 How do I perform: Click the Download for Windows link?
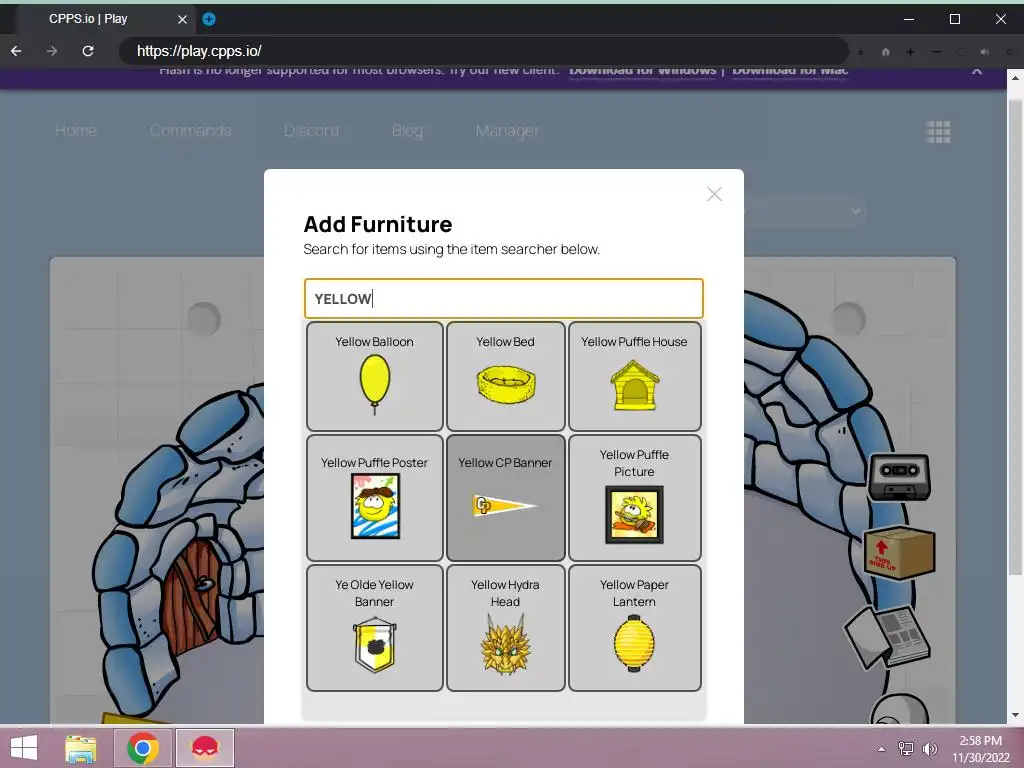click(643, 71)
